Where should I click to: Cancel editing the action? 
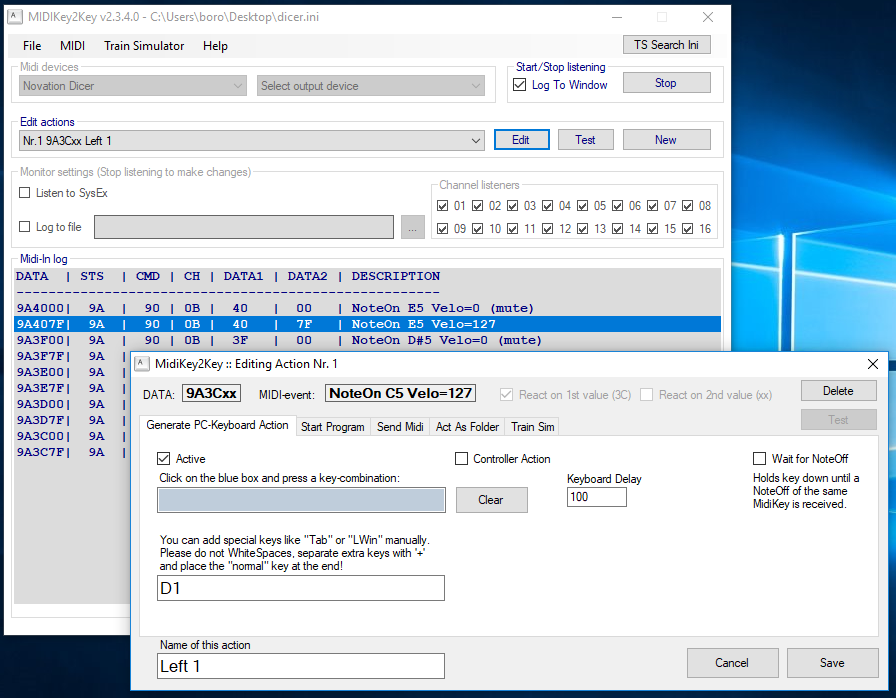733,663
